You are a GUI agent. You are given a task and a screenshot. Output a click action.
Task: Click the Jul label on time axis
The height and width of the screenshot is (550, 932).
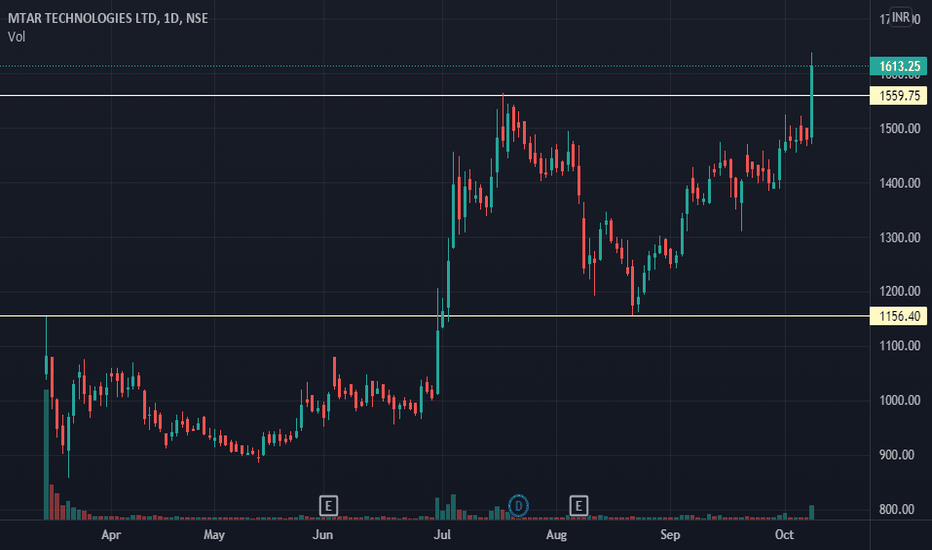(x=442, y=535)
